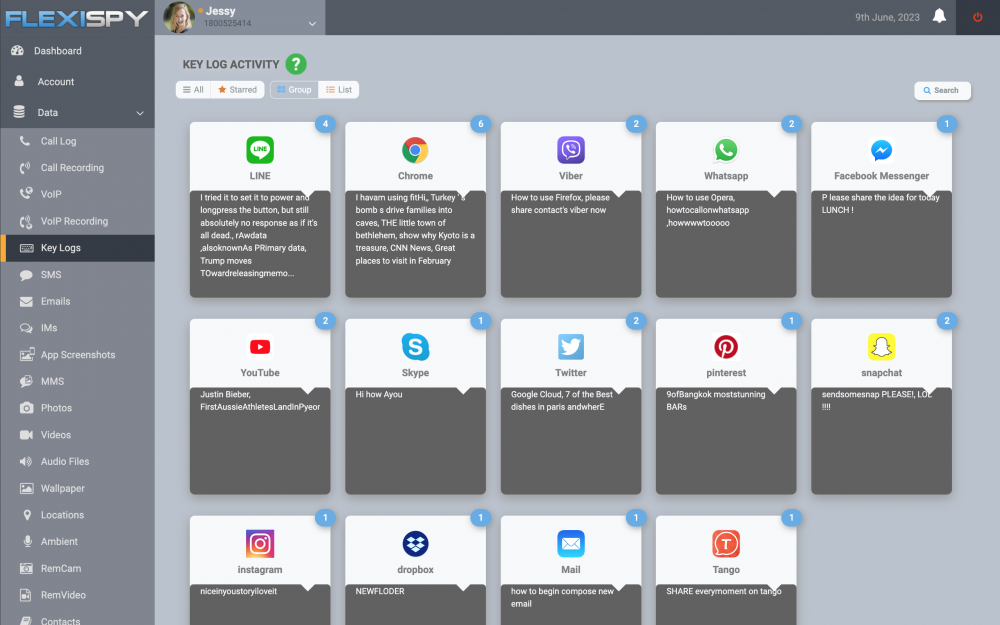Open the green help question mark
Viewport: 1000px width, 625px height.
point(296,64)
